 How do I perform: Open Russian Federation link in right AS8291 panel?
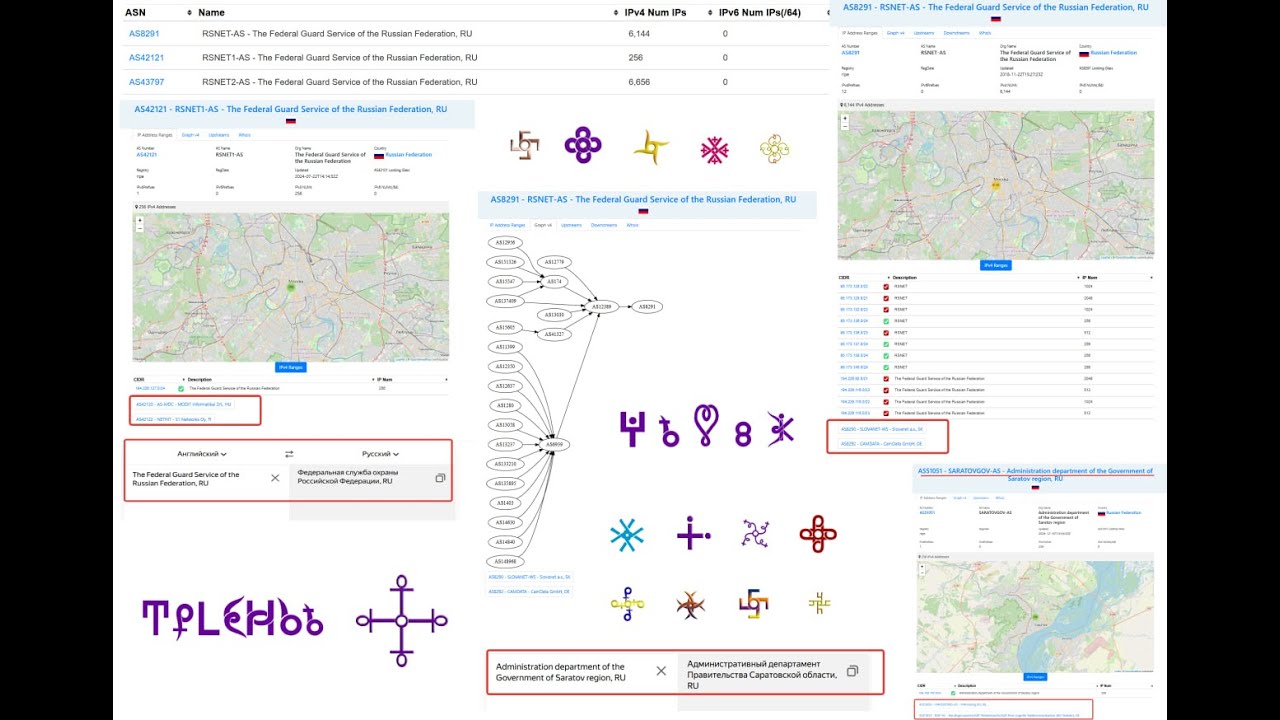[x=1113, y=53]
